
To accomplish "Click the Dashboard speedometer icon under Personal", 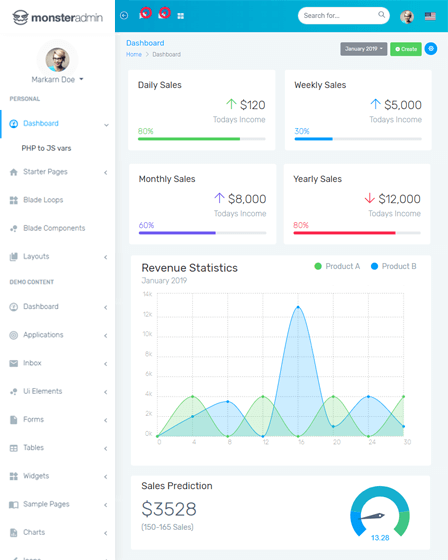I will (14, 124).
